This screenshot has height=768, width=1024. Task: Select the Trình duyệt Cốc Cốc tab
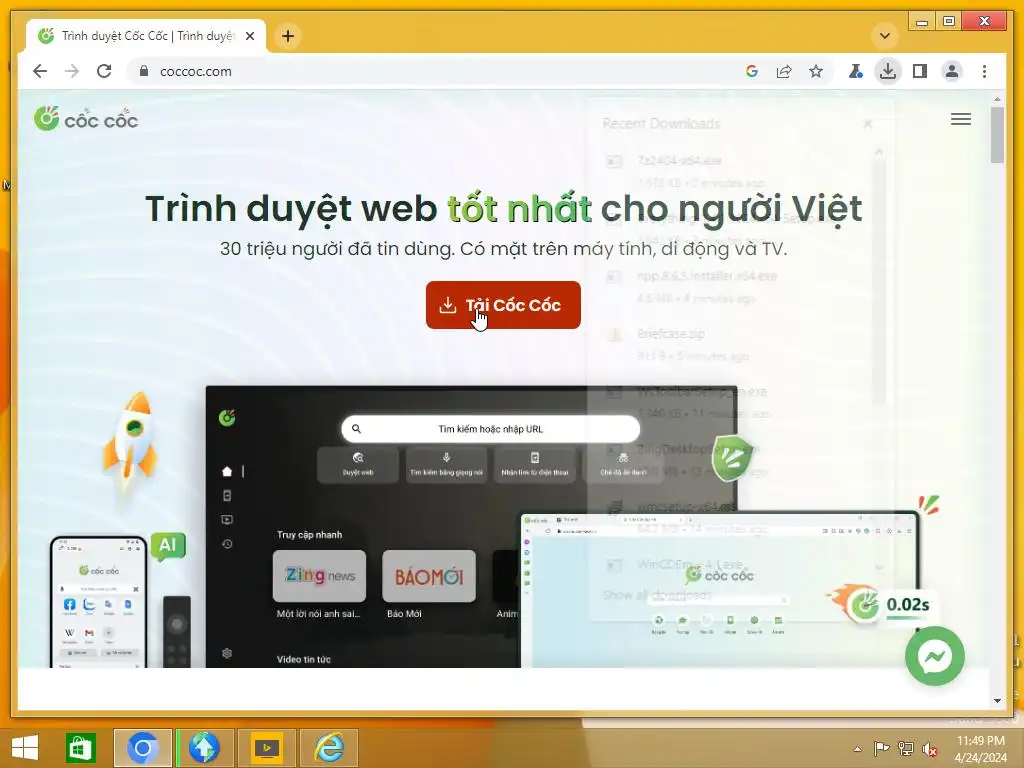[x=146, y=36]
